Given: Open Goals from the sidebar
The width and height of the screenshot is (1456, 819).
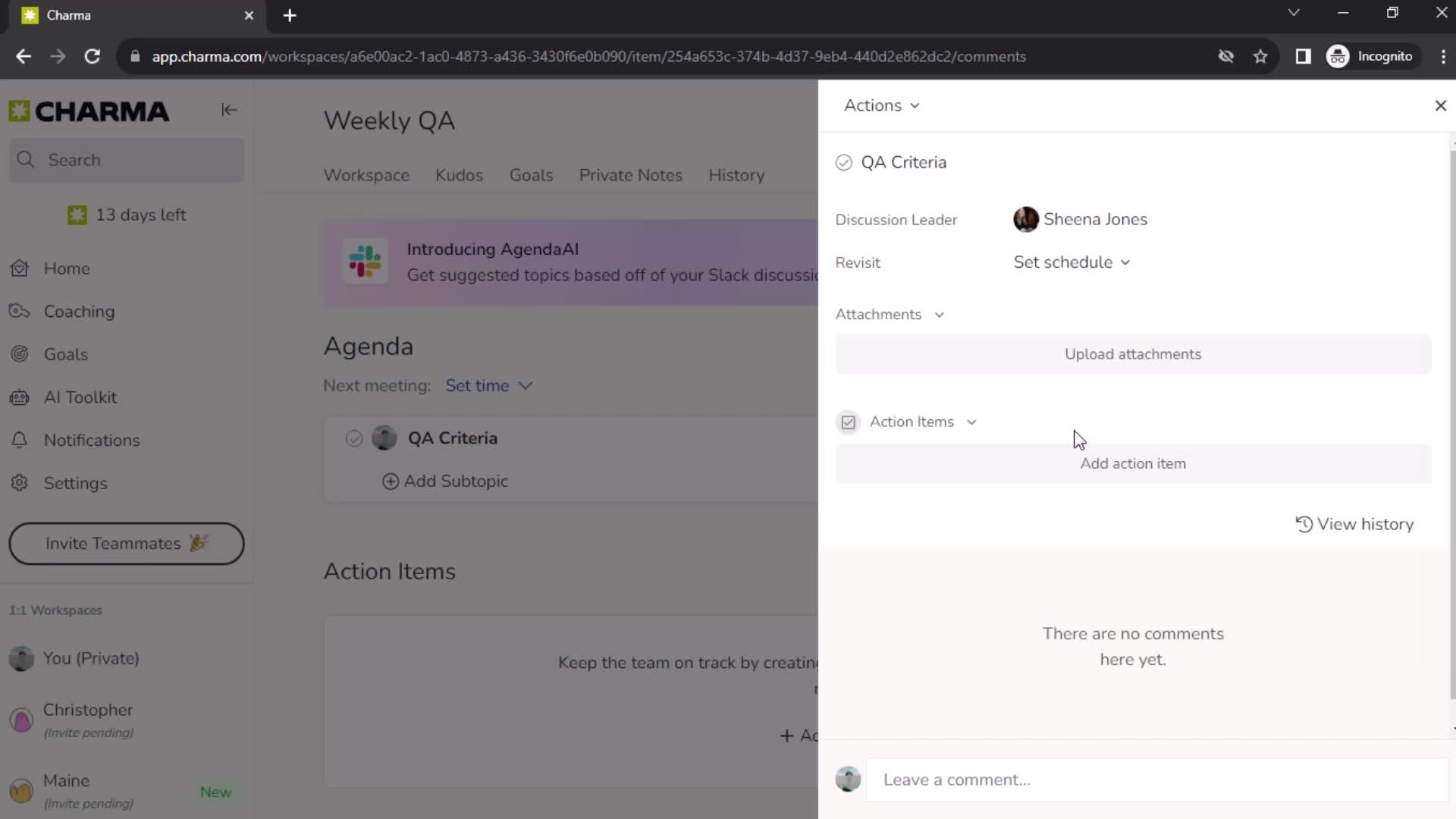Looking at the screenshot, I should point(65,354).
